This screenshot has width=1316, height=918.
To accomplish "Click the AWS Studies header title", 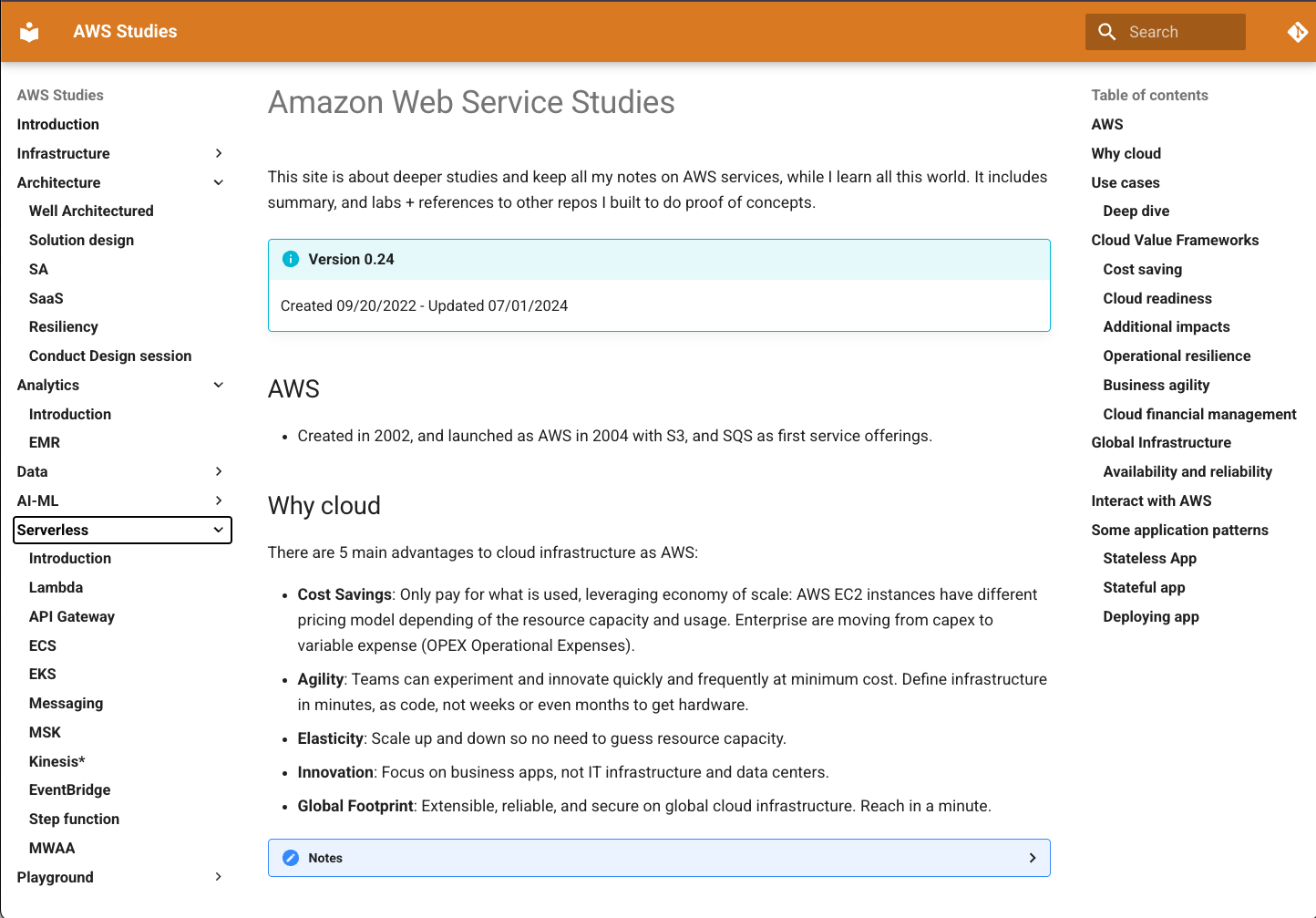I will pyautogui.click(x=125, y=32).
